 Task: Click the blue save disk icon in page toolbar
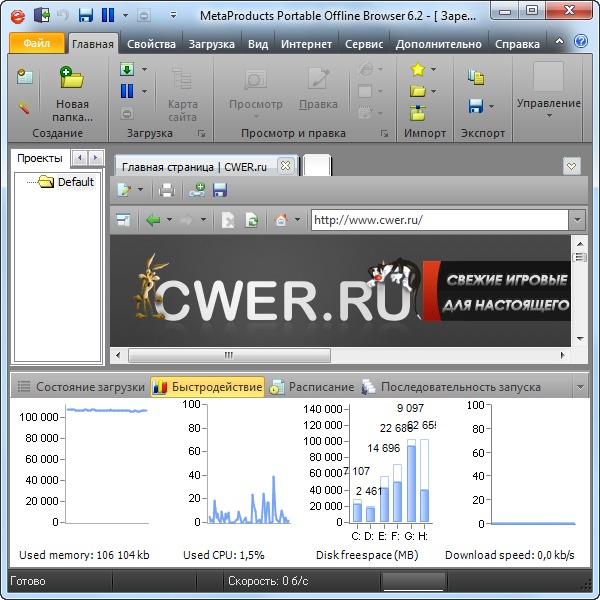pos(220,190)
